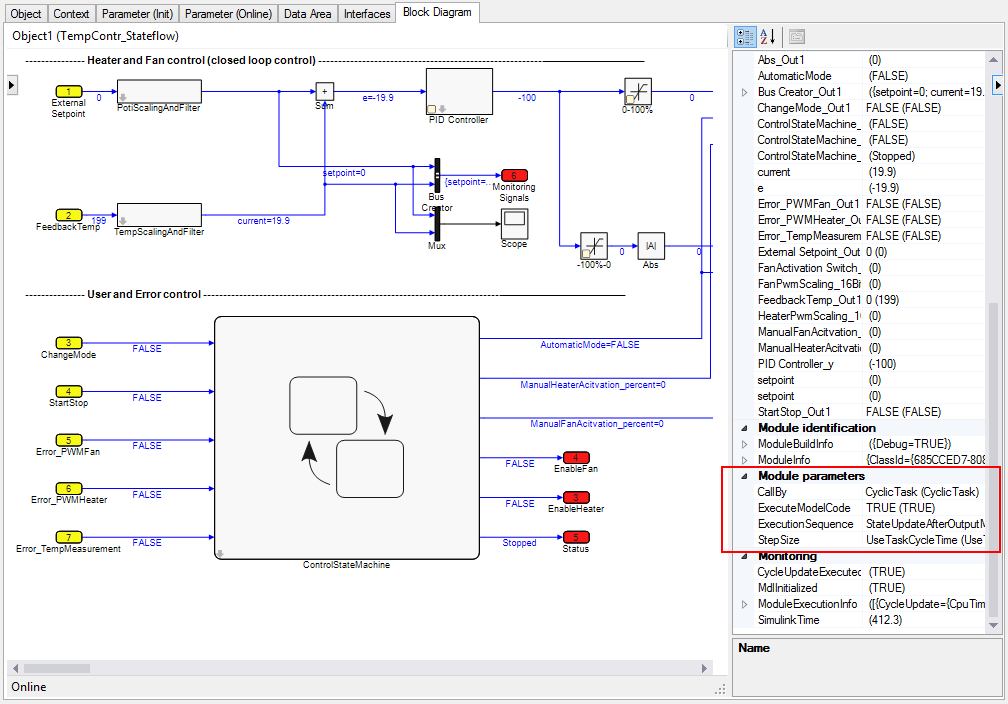Click the Alphabetical sort icon
The height and width of the screenshot is (704, 1008).
(768, 37)
